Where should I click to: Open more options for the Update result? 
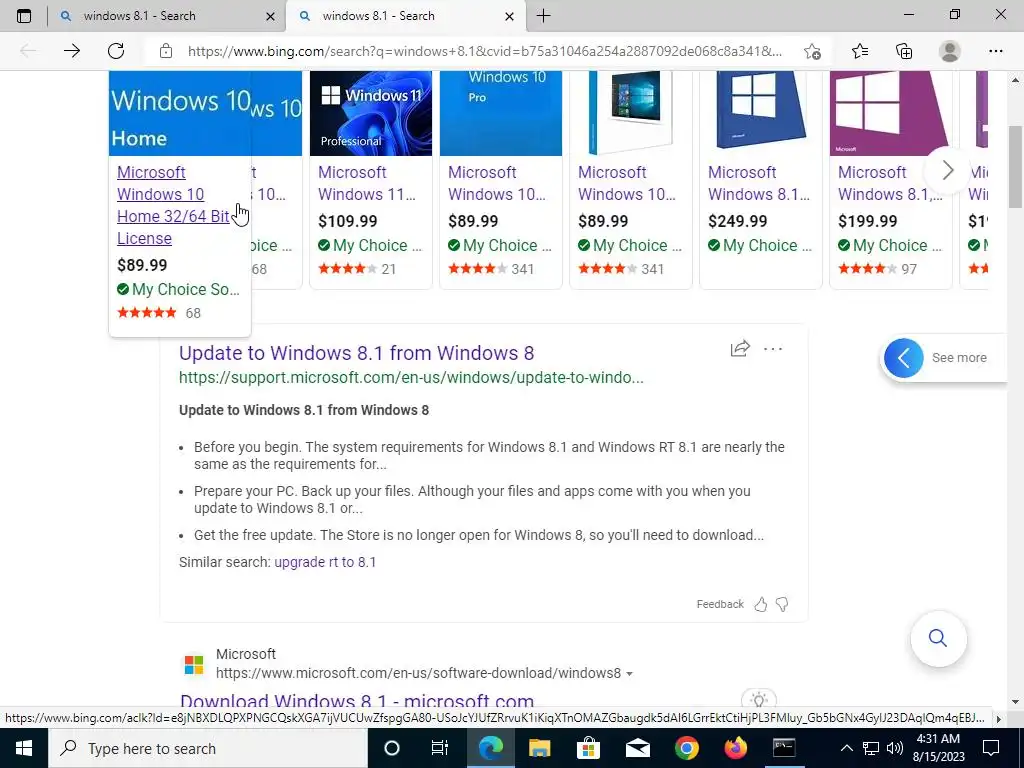pyautogui.click(x=773, y=349)
